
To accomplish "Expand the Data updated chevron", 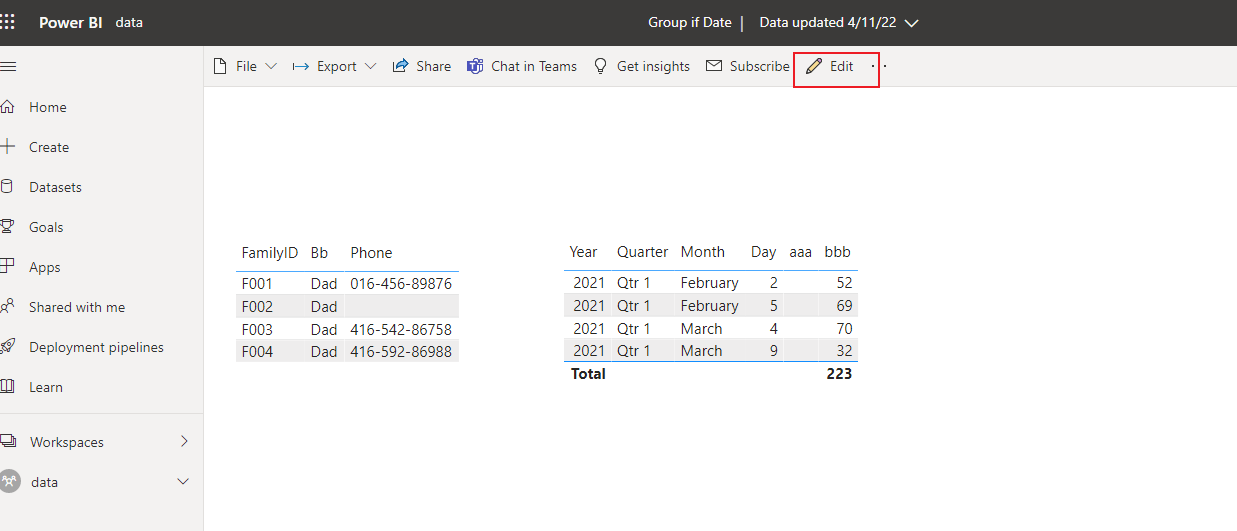I will tap(911, 23).
